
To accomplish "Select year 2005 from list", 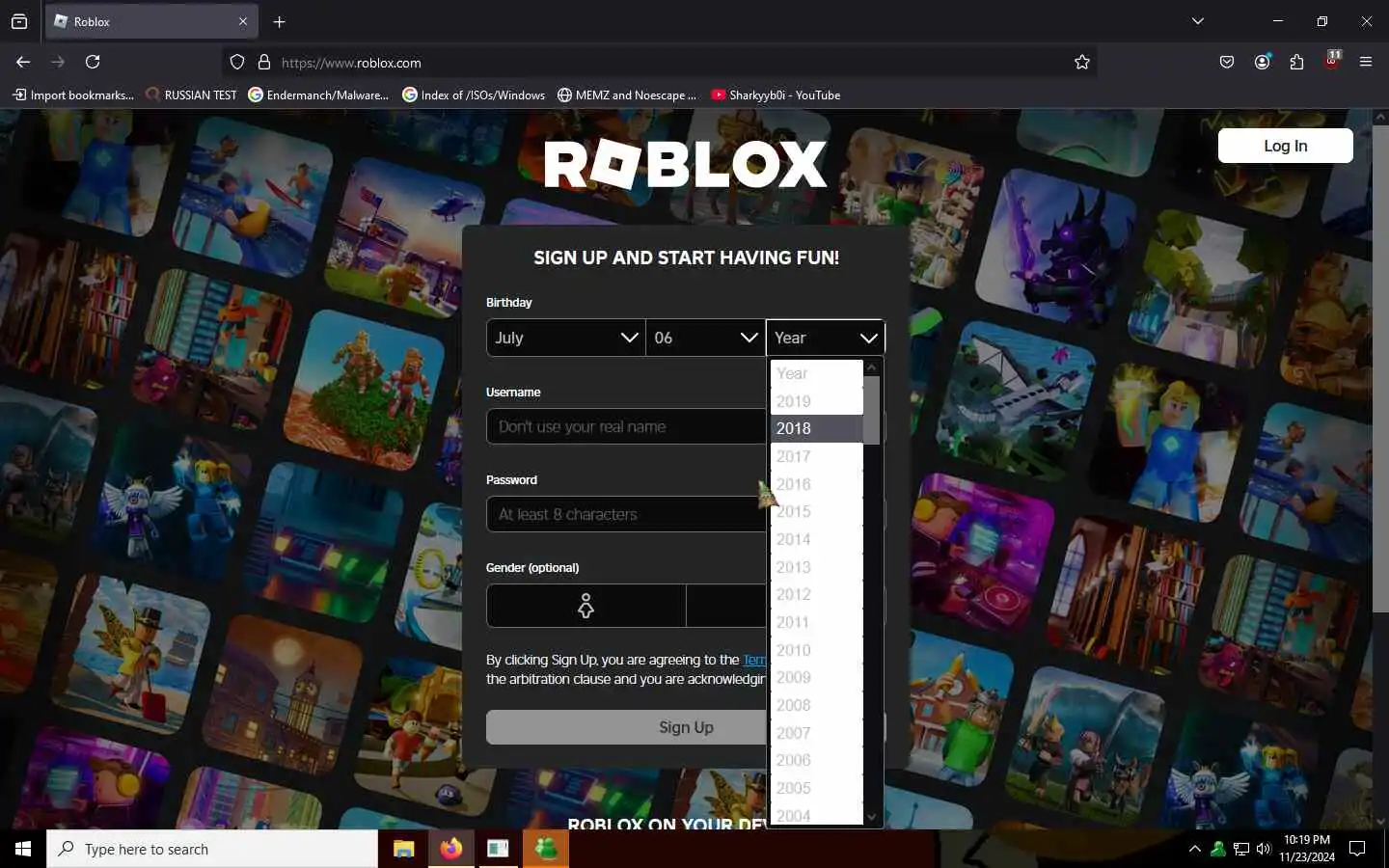I will pos(816,788).
